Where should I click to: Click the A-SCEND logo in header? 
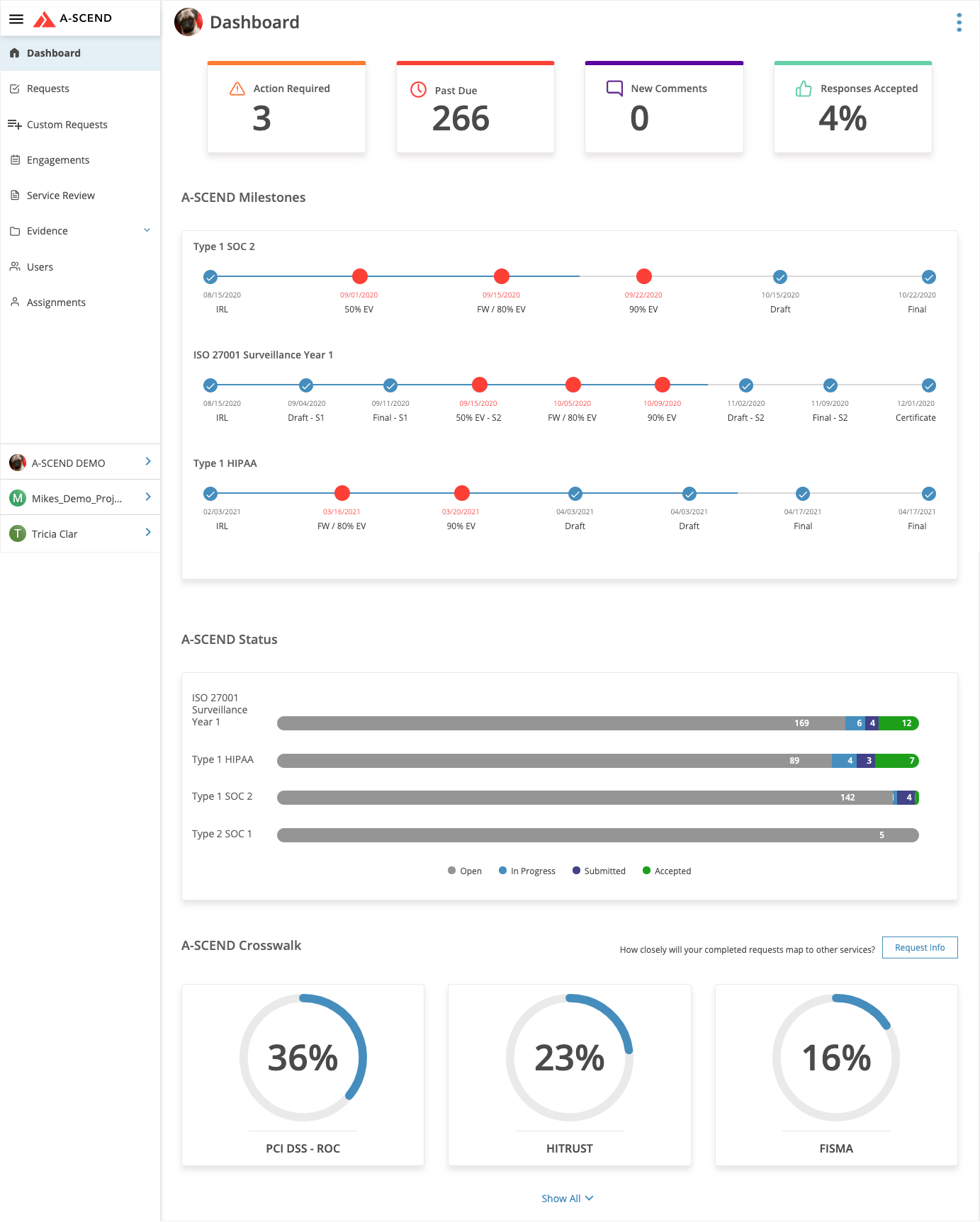(x=73, y=18)
